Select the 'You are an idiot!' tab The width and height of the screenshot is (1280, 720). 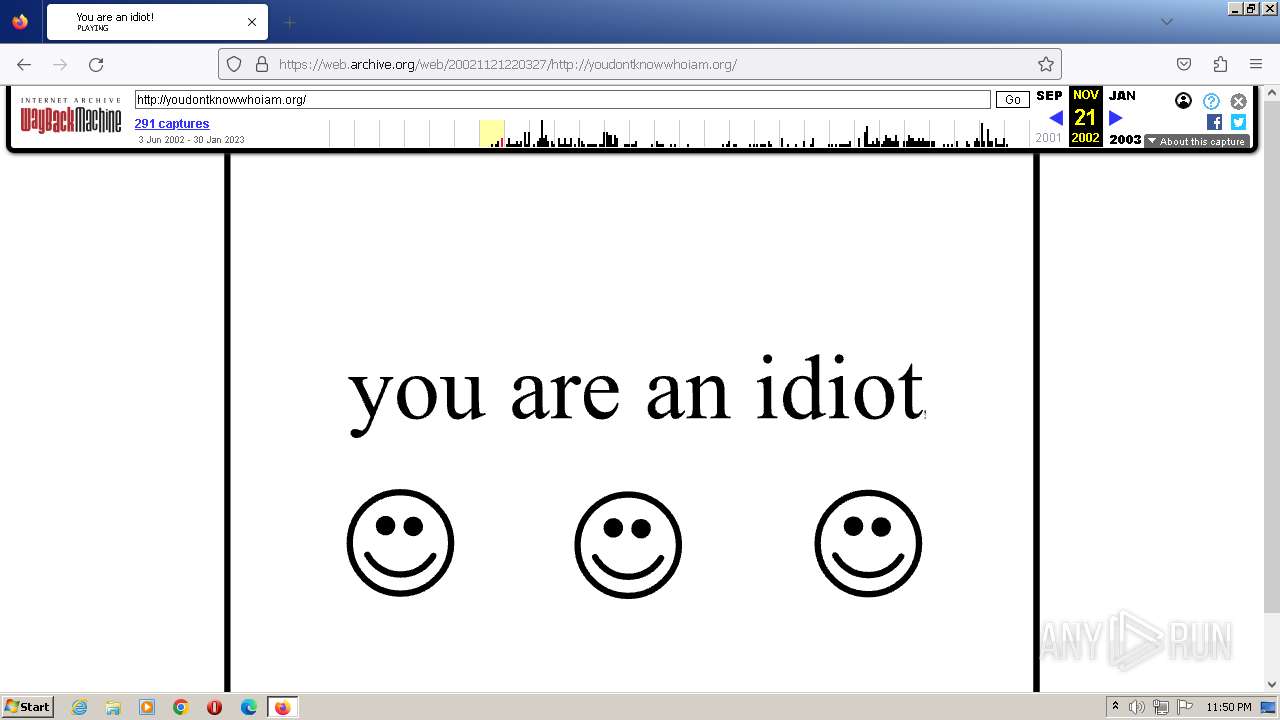point(155,22)
